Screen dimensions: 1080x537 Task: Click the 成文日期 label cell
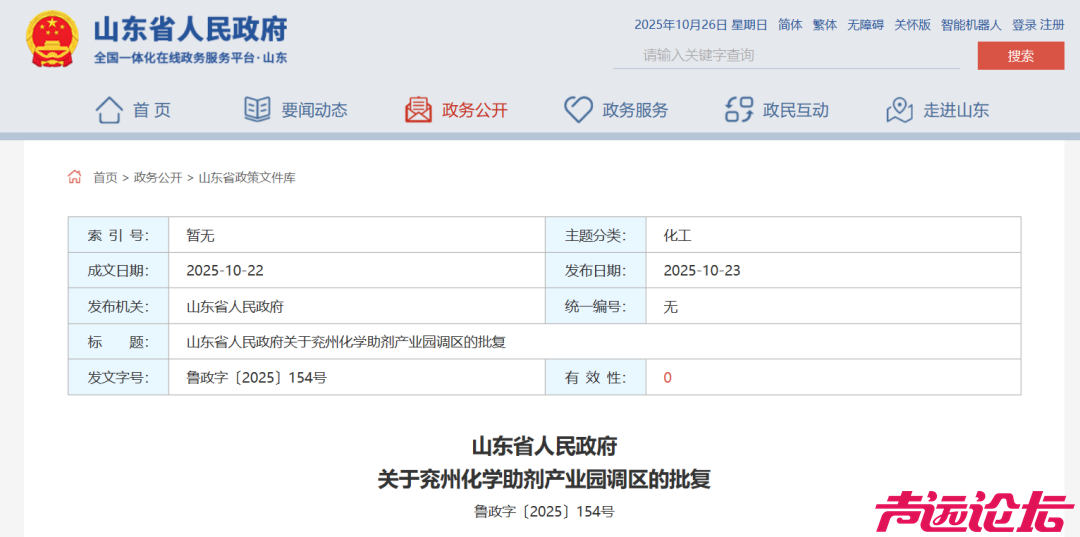(x=118, y=271)
